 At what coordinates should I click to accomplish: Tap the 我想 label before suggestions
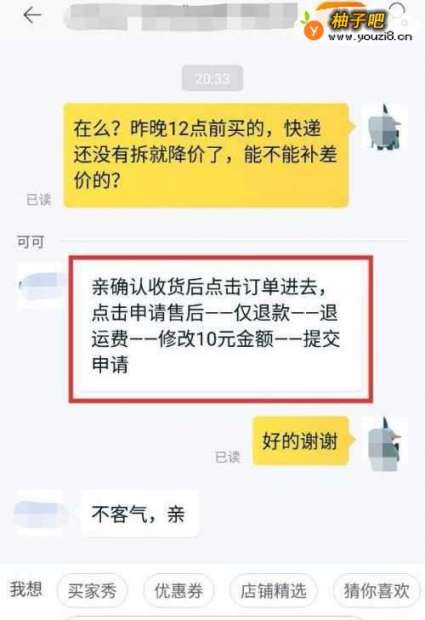[x=26, y=589]
